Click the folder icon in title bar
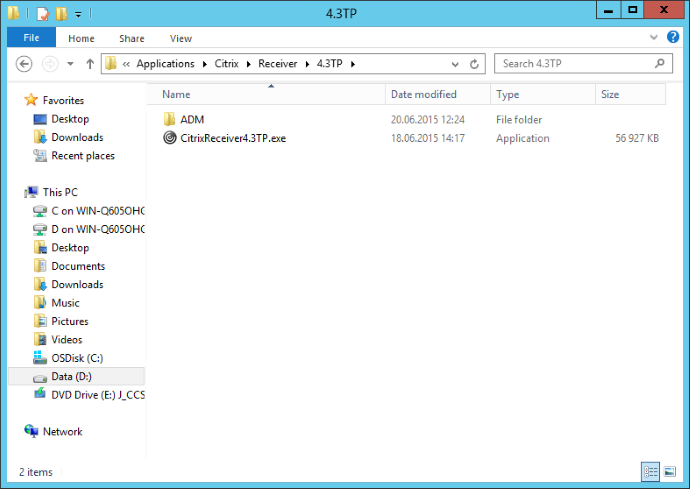Screen dimensions: 690x489 click(x=14, y=13)
